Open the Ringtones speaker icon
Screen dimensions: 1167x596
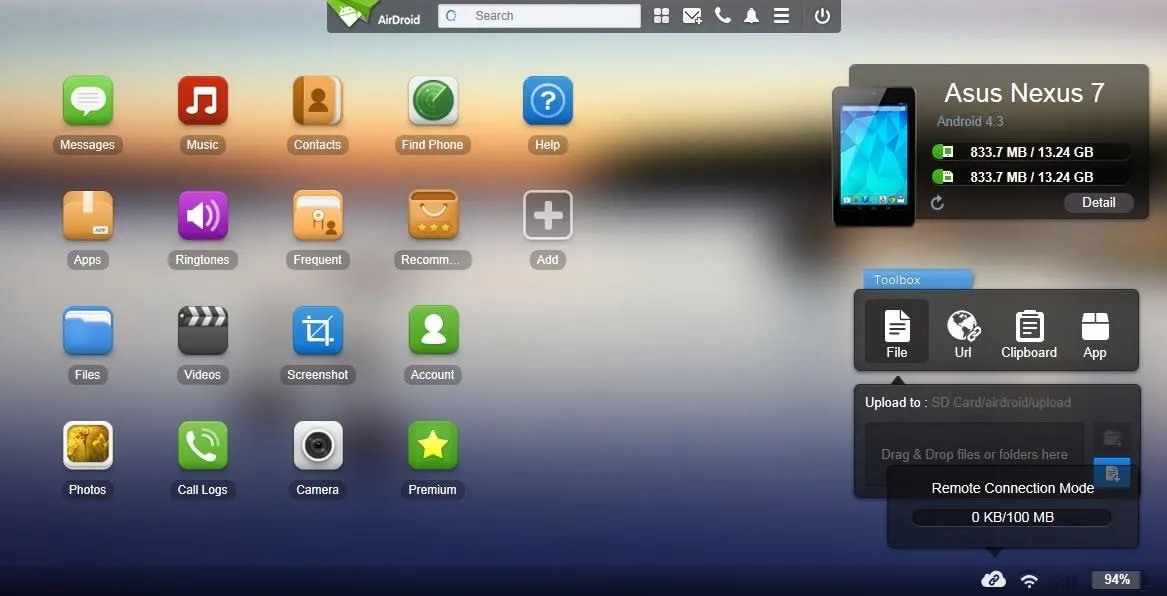(203, 216)
